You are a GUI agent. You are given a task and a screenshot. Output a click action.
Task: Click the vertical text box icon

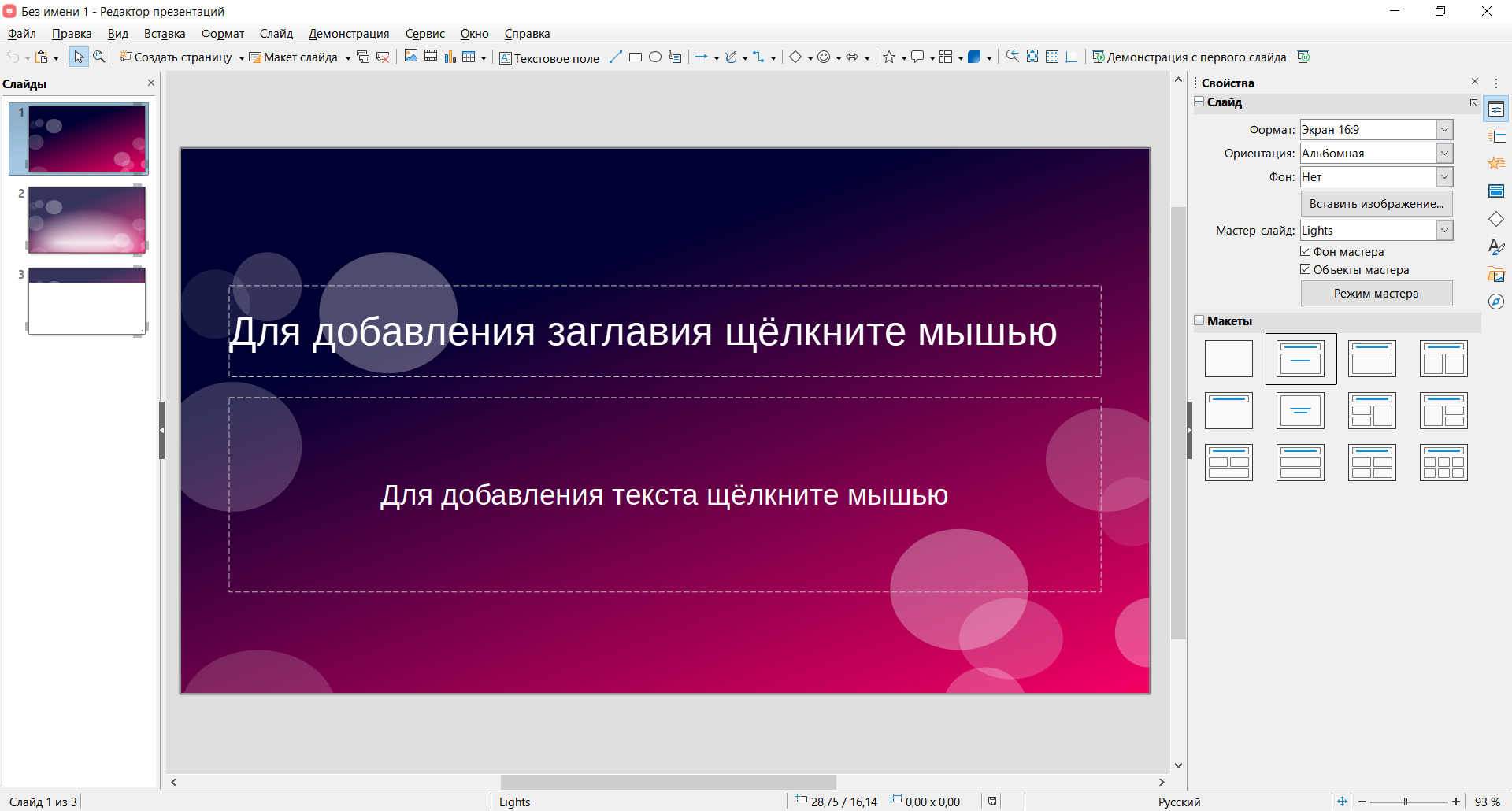[x=675, y=57]
